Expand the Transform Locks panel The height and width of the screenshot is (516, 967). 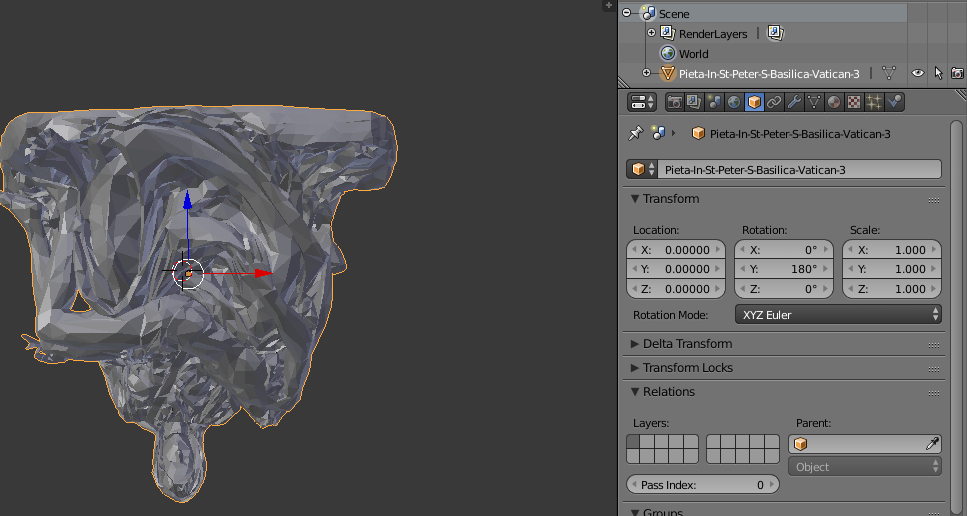point(635,367)
